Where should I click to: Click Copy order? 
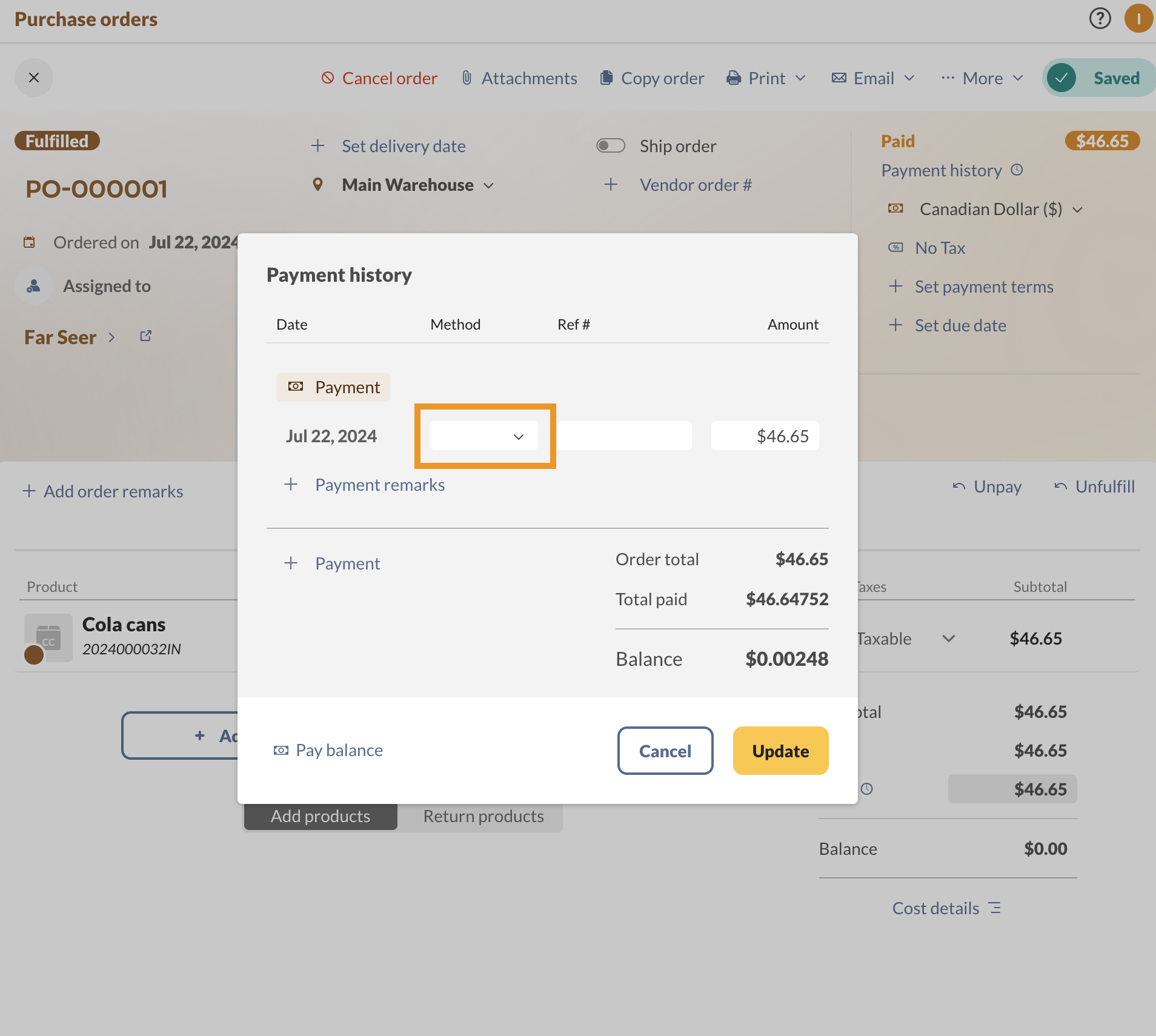(652, 78)
